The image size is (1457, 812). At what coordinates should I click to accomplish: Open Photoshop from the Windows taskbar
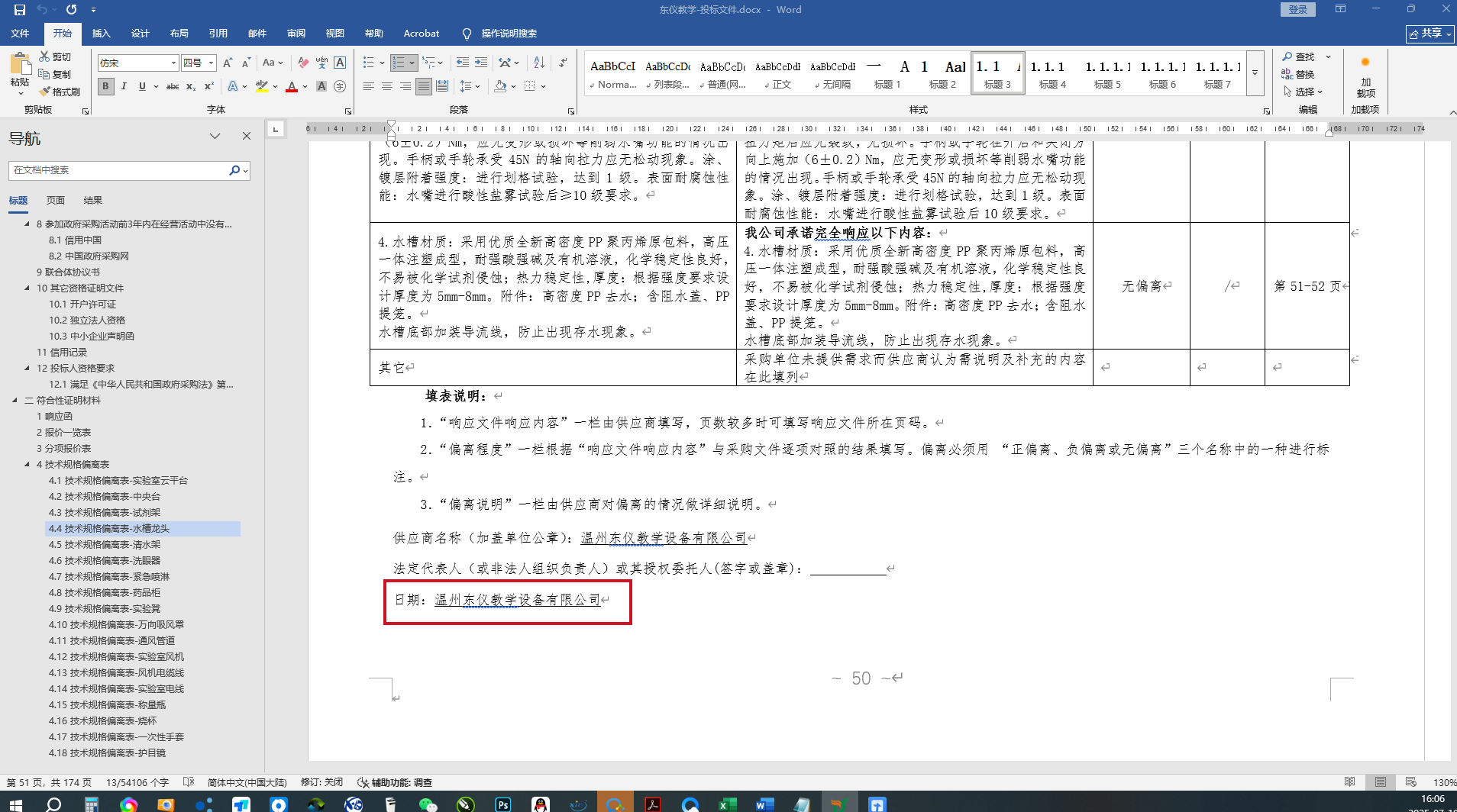point(503,804)
